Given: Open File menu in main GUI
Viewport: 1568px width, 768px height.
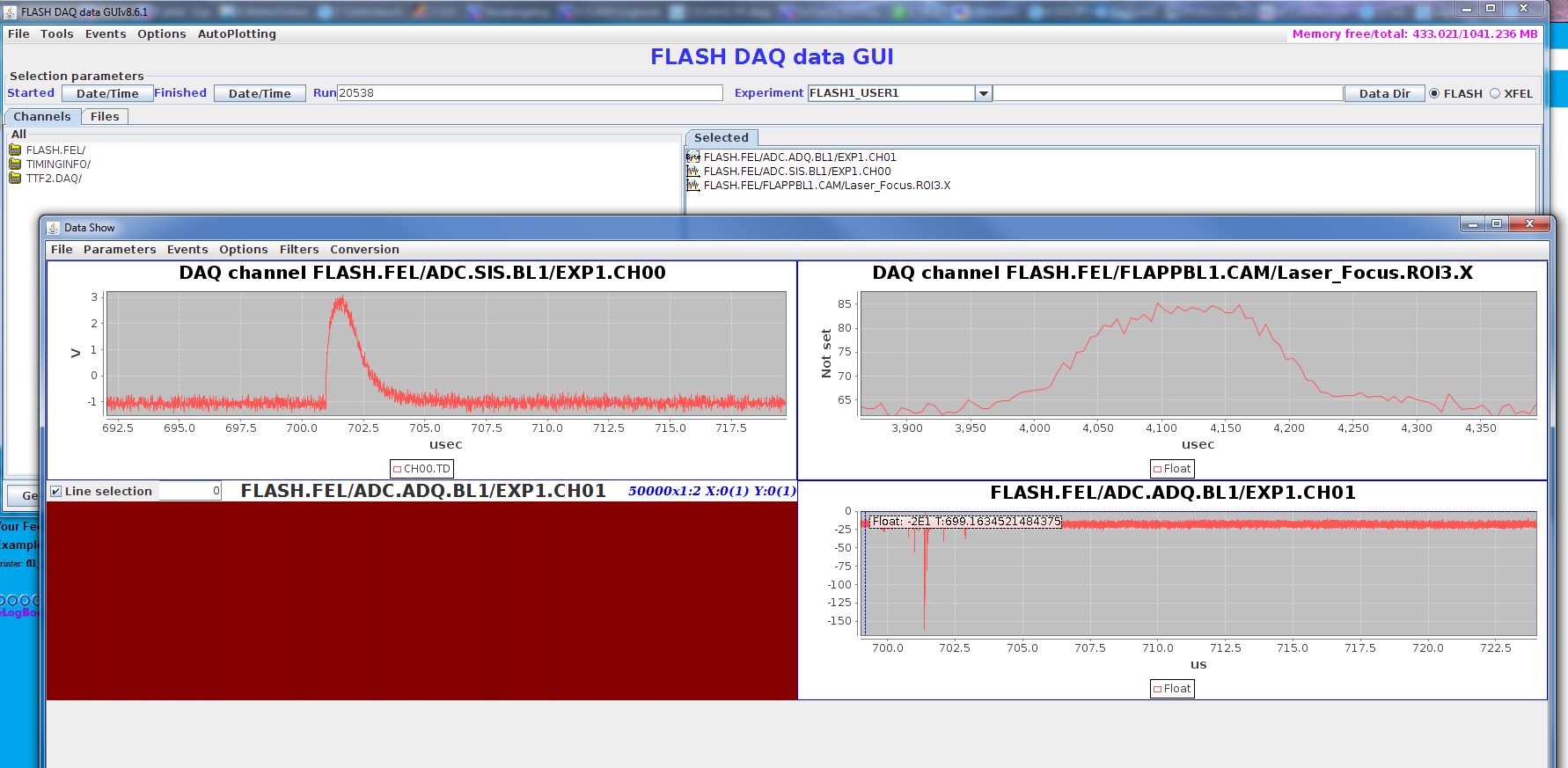Looking at the screenshot, I should pyautogui.click(x=18, y=33).
